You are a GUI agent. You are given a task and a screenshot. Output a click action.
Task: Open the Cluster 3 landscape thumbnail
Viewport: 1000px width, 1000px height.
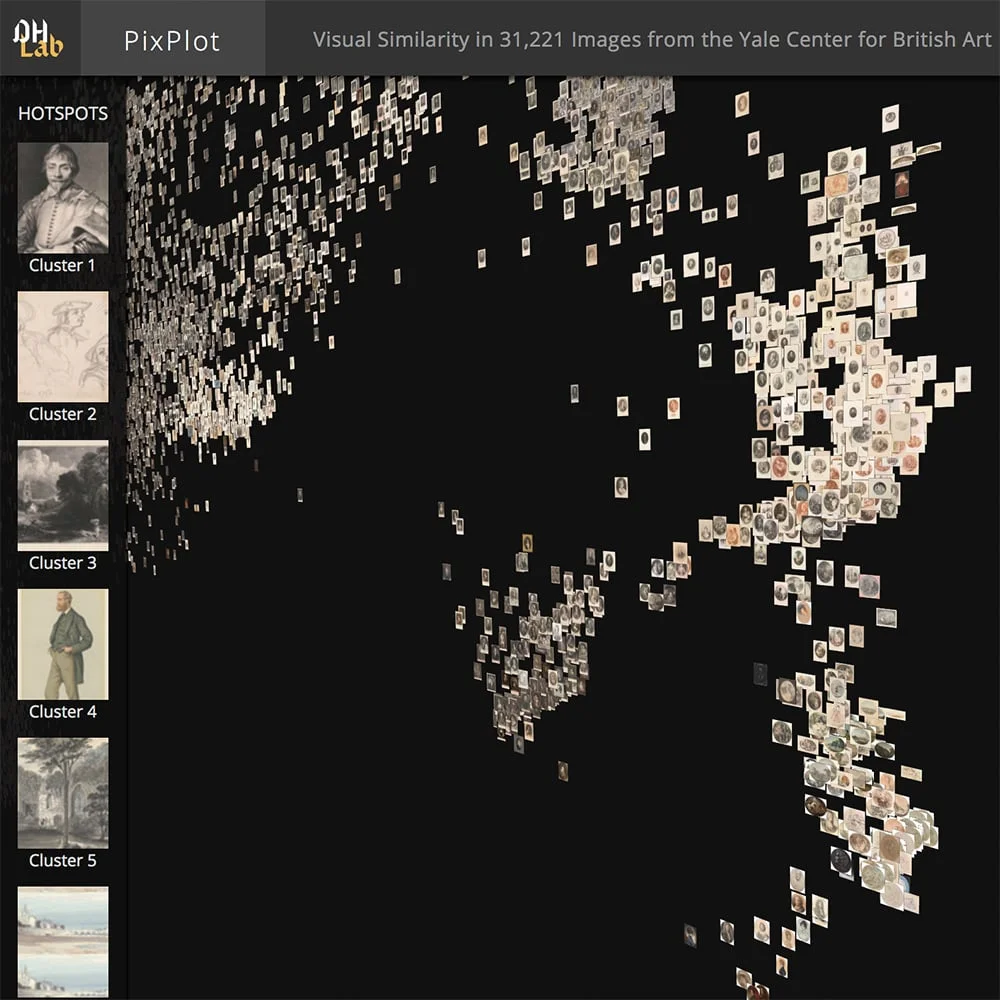[63, 496]
